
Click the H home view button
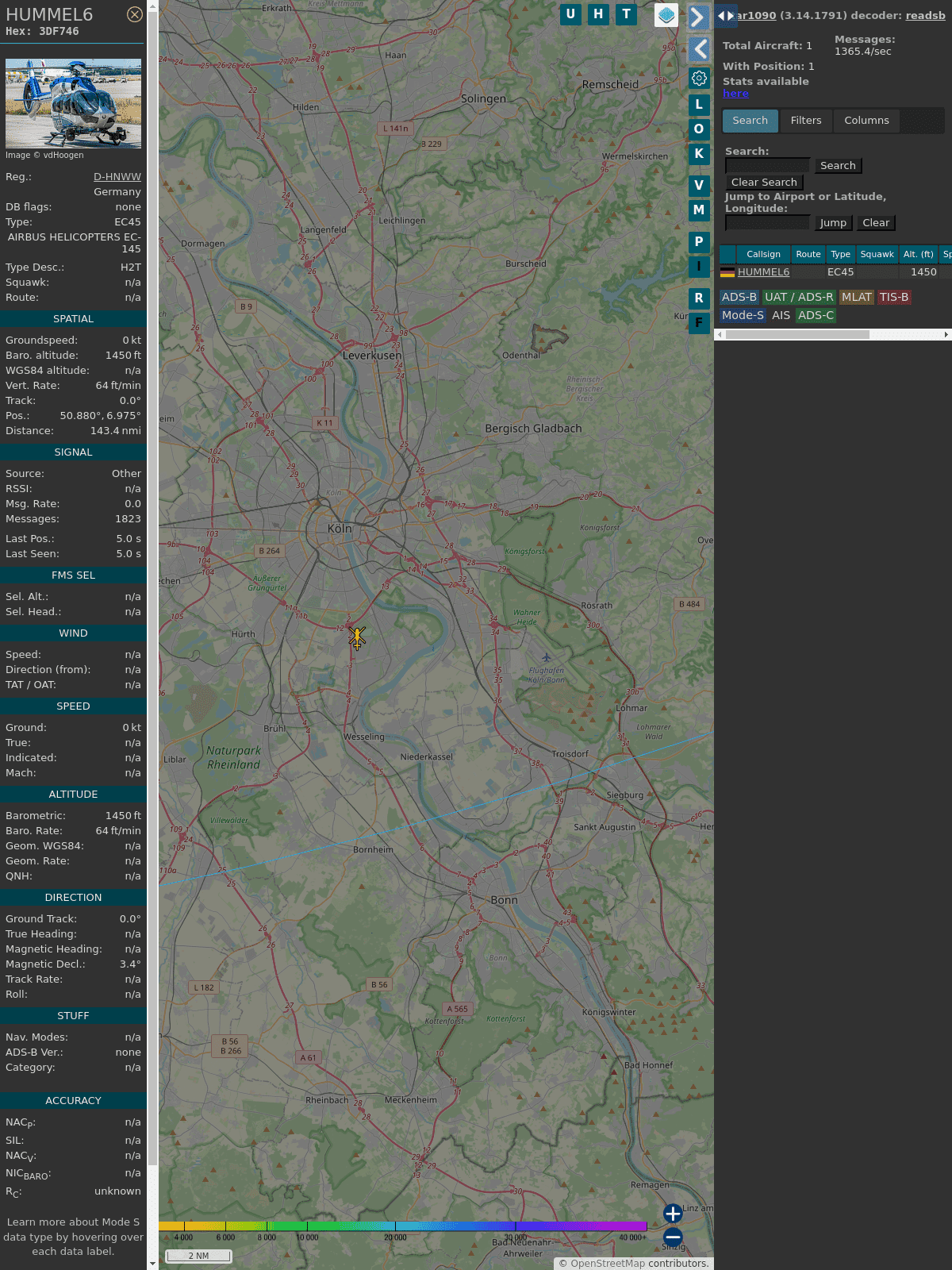(x=598, y=14)
